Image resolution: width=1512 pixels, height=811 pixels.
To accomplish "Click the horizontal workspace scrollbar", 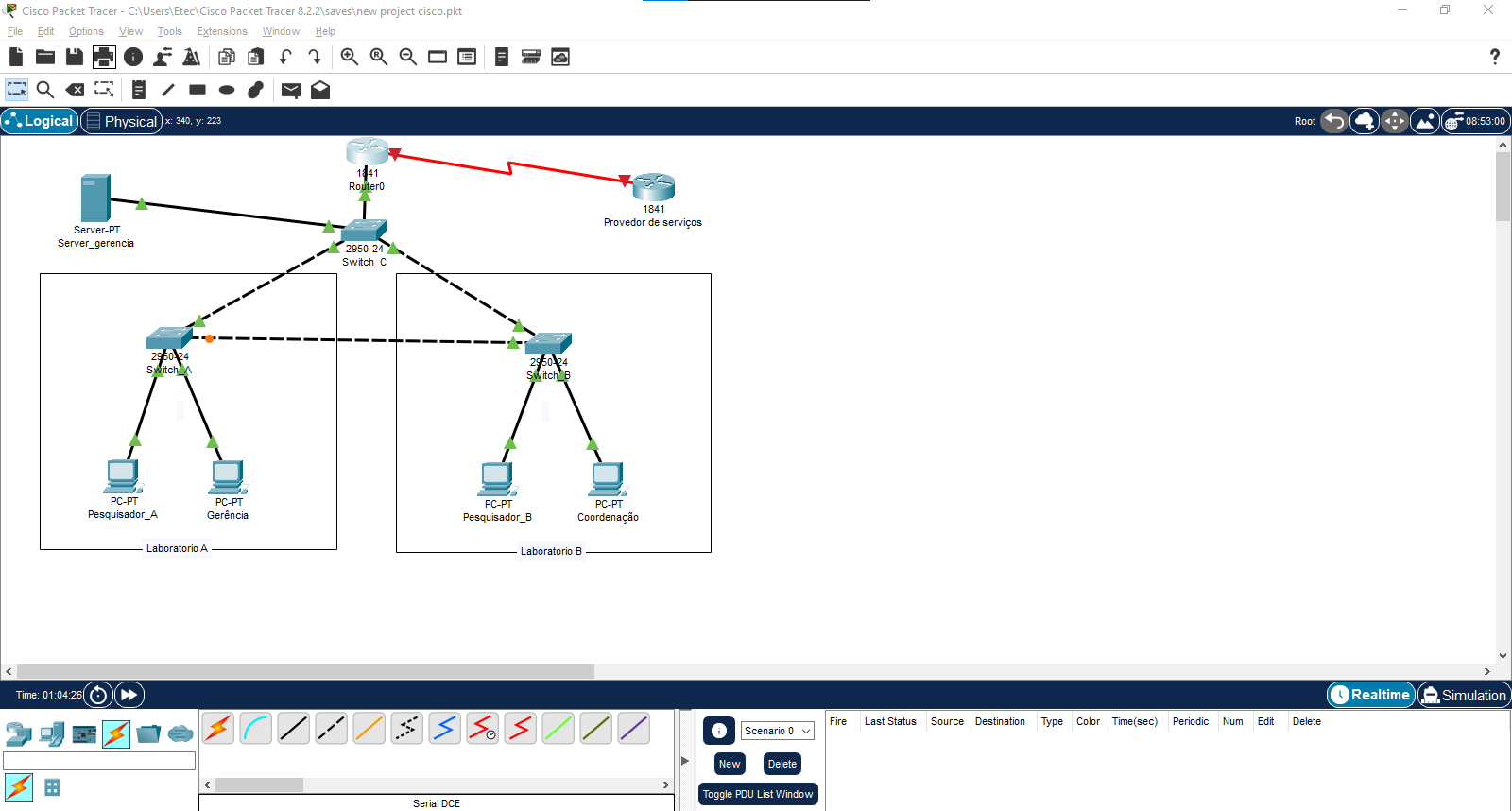I will click(305, 671).
